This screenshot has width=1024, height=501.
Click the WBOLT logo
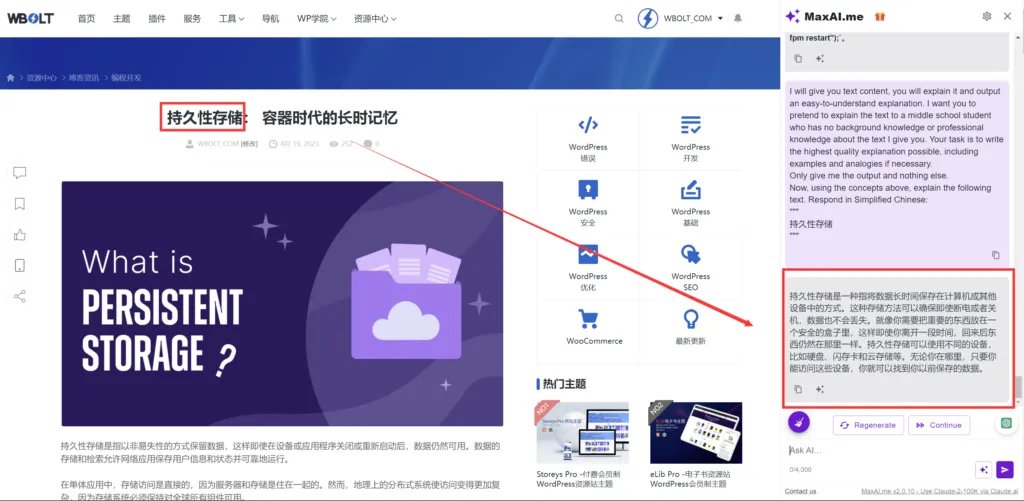31,18
